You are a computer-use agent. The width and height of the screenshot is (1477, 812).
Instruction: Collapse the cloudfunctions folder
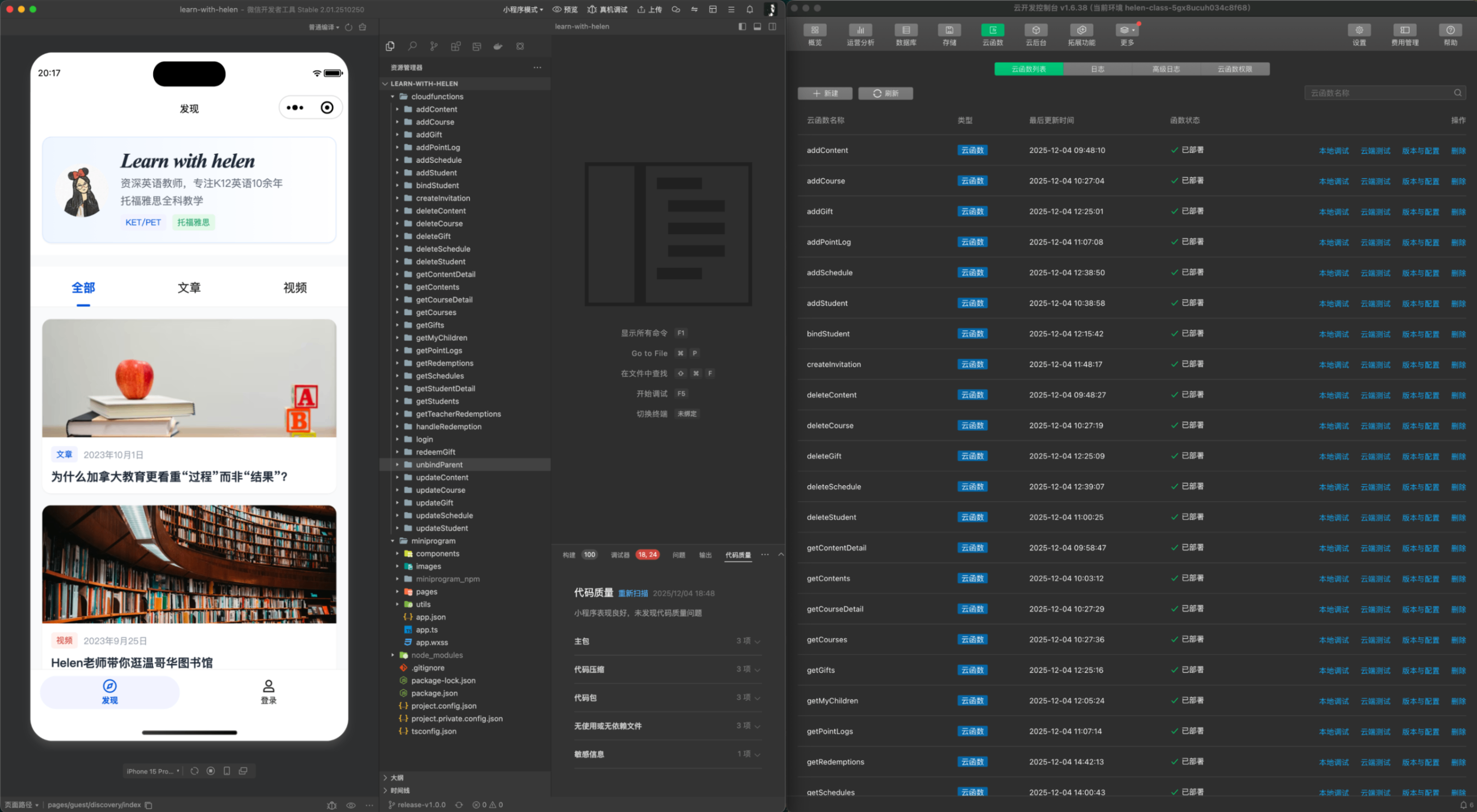tap(393, 96)
